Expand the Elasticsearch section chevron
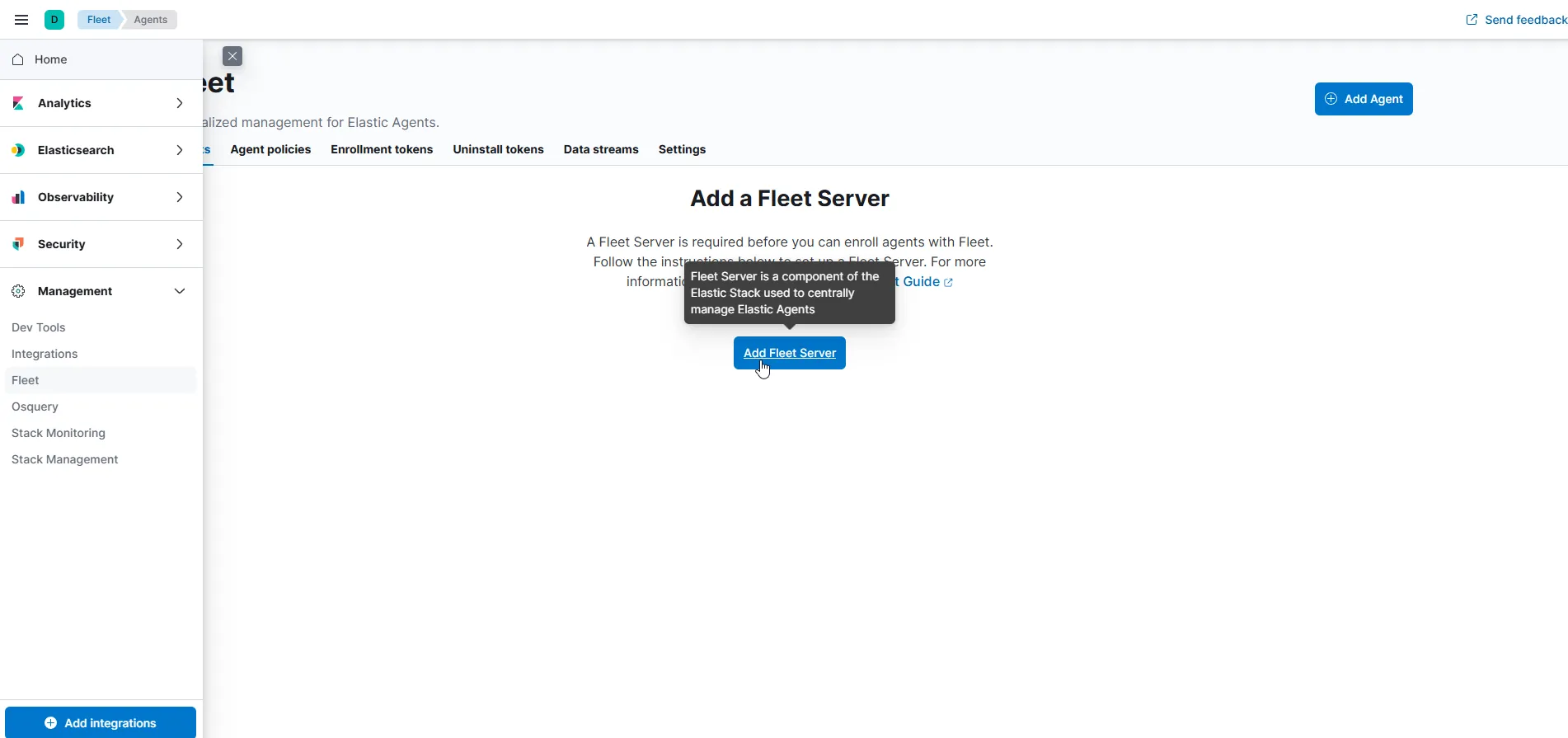Screen dimensions: 1568x738 click(x=179, y=150)
